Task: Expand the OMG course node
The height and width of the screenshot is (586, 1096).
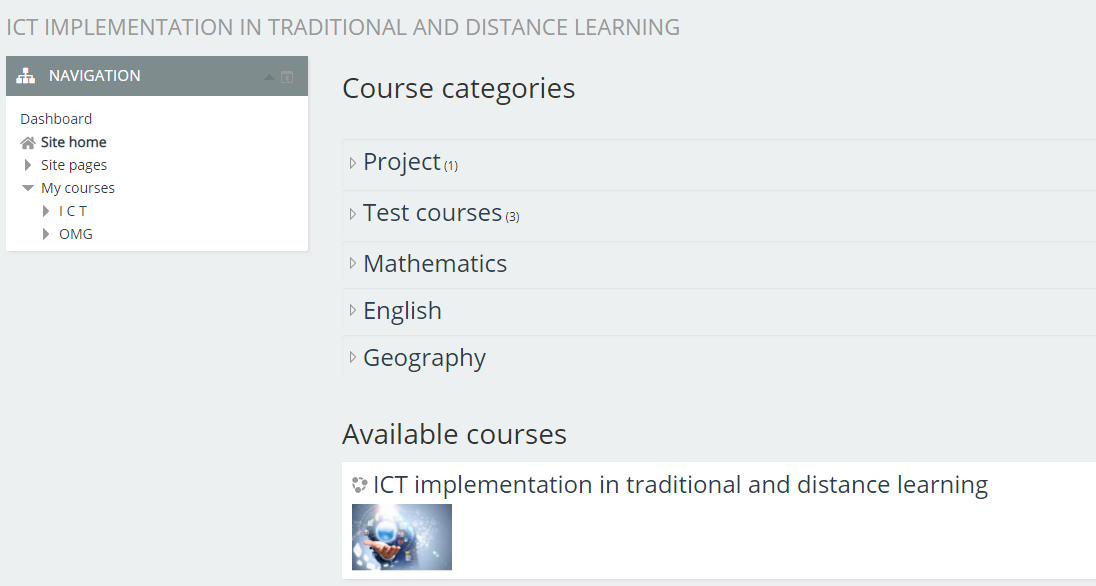Action: click(46, 234)
